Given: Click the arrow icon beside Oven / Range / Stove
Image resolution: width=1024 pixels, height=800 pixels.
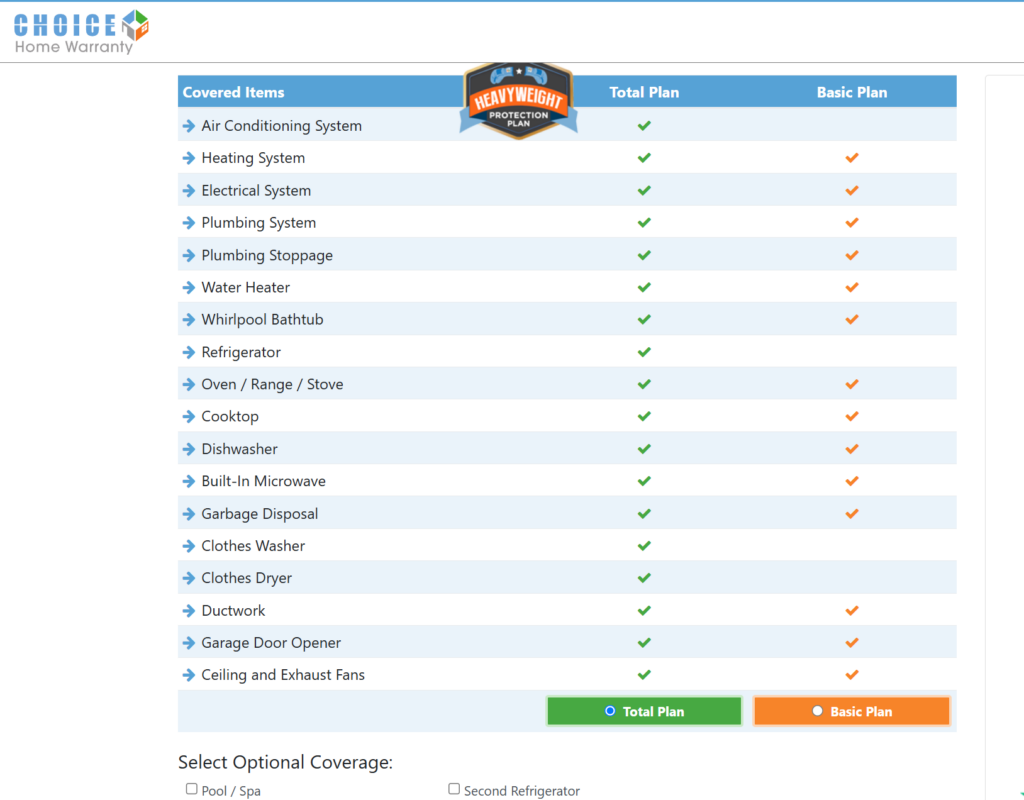Looking at the screenshot, I should click(x=189, y=384).
